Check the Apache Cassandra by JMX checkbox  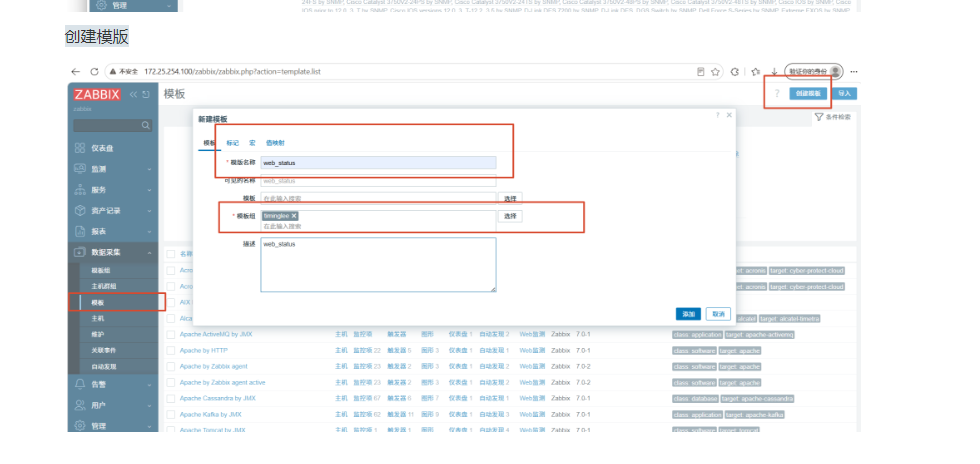click(171, 398)
